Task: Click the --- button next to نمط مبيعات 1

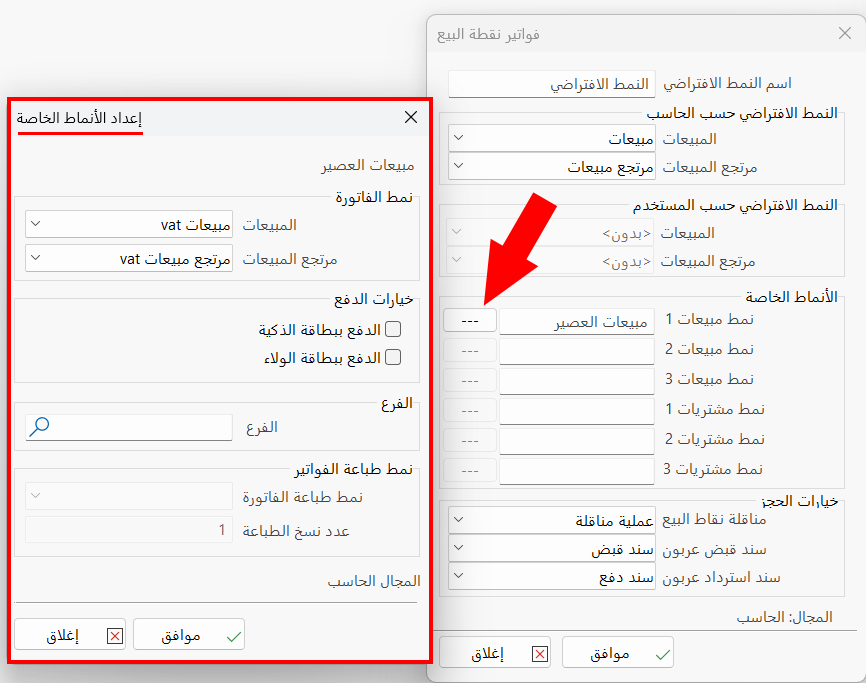Action: pos(469,320)
